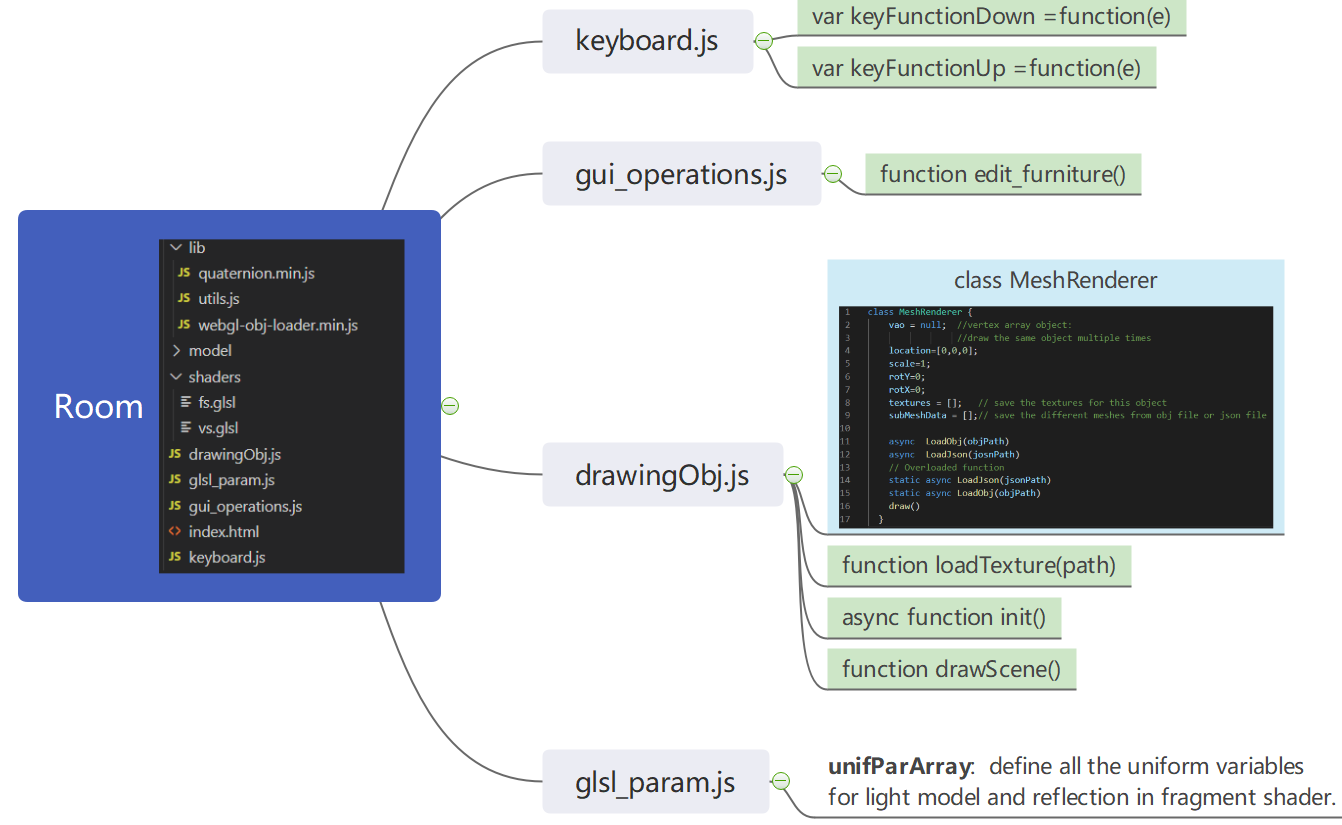Click gui_operations.js in the file tree
The height and width of the screenshot is (825, 1342).
coord(245,507)
